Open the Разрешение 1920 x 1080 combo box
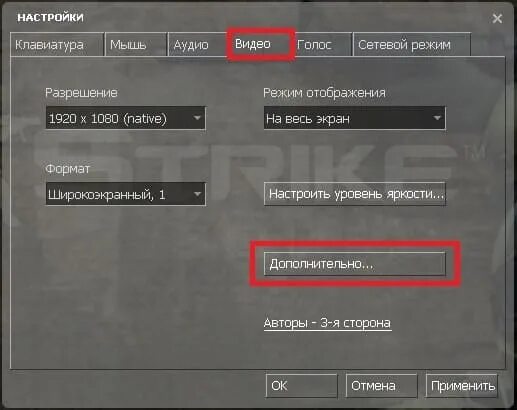This screenshot has width=517, height=410. (126, 118)
